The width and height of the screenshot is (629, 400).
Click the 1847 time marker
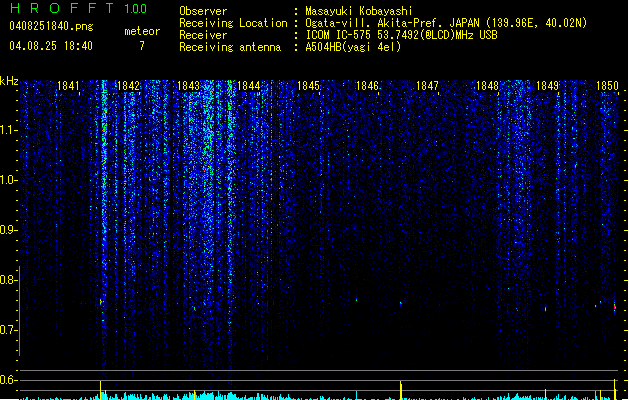[428, 86]
